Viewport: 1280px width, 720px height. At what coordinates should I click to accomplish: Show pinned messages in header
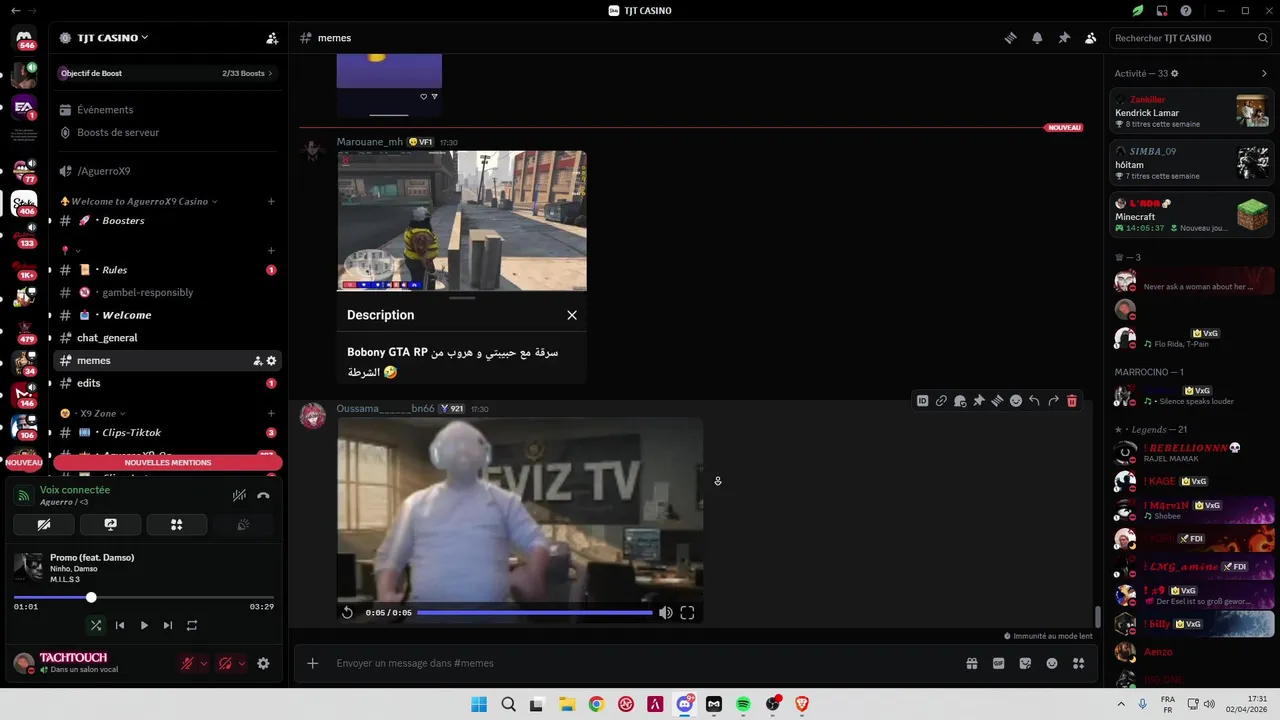(1064, 38)
